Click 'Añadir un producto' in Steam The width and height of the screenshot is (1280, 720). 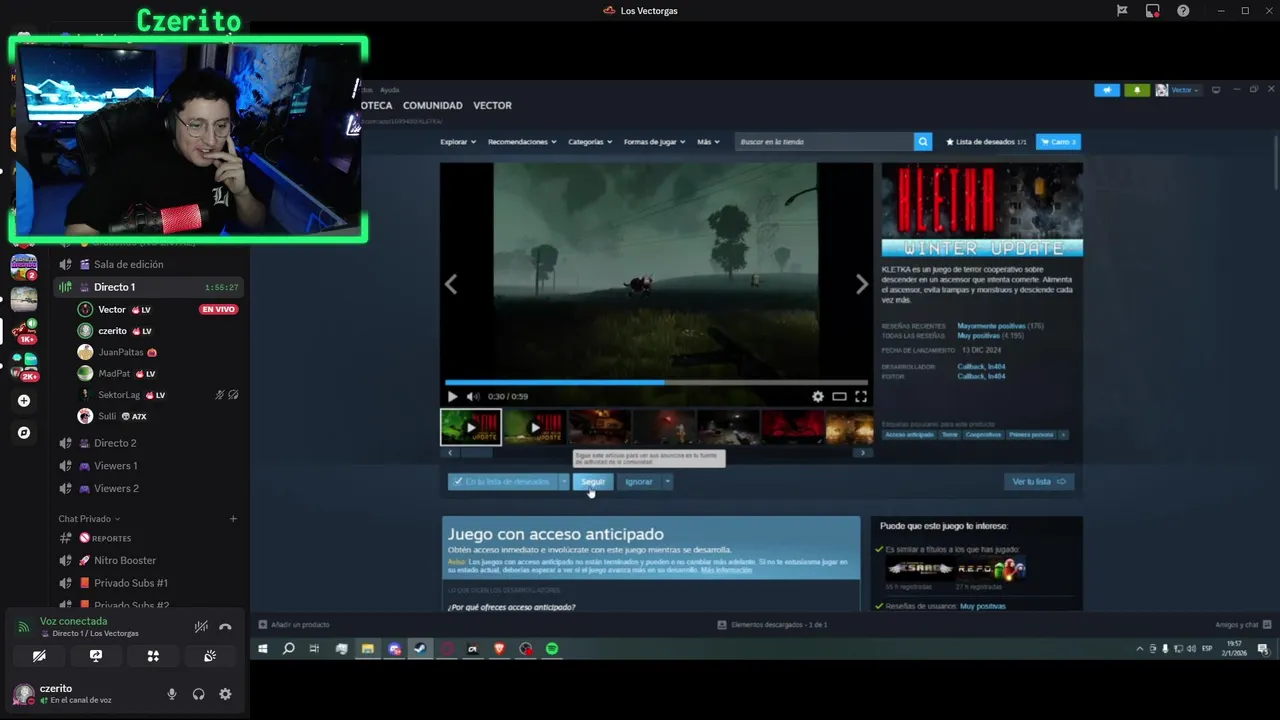pyautogui.click(x=293, y=625)
